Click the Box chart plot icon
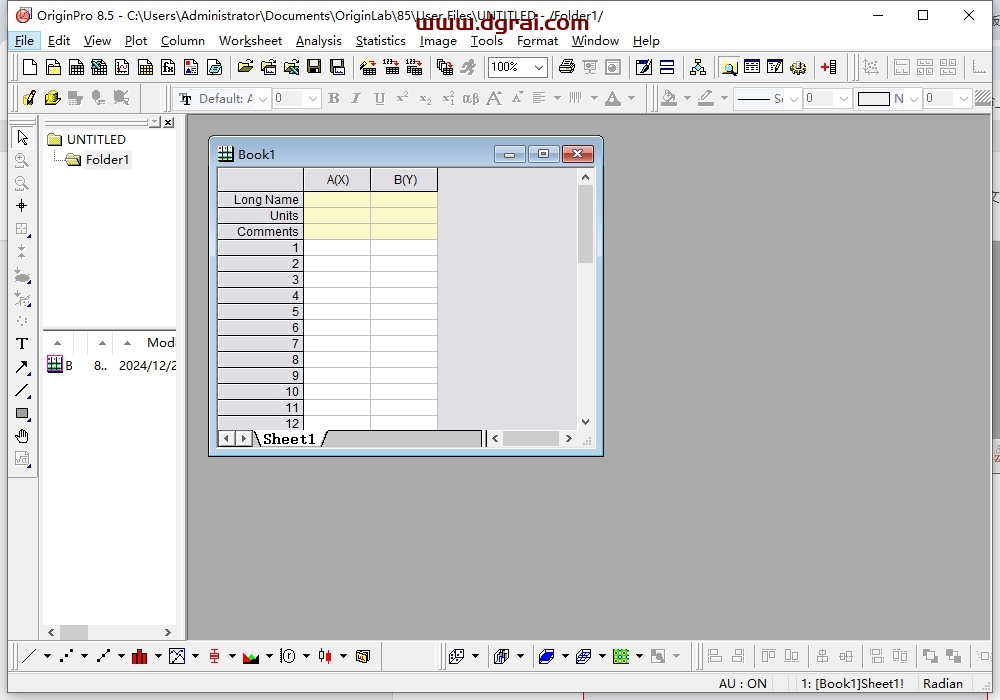This screenshot has width=1000, height=700. pyautogui.click(x=214, y=656)
